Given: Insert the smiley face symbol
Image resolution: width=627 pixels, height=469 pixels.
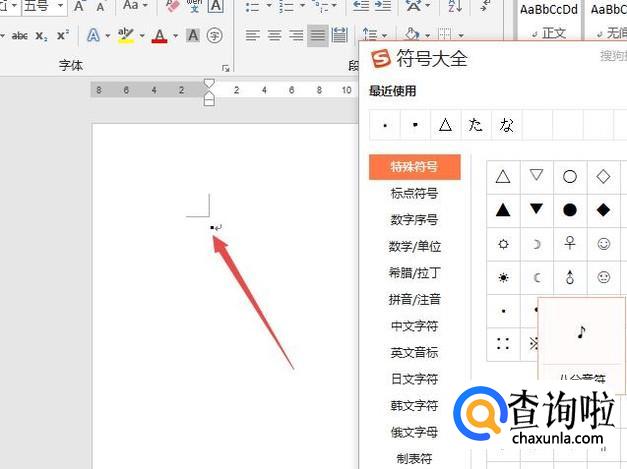Looking at the screenshot, I should 604,243.
